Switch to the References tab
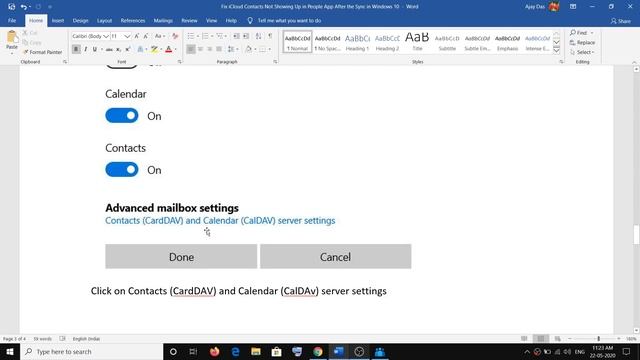The image size is (640, 360). tap(133, 20)
